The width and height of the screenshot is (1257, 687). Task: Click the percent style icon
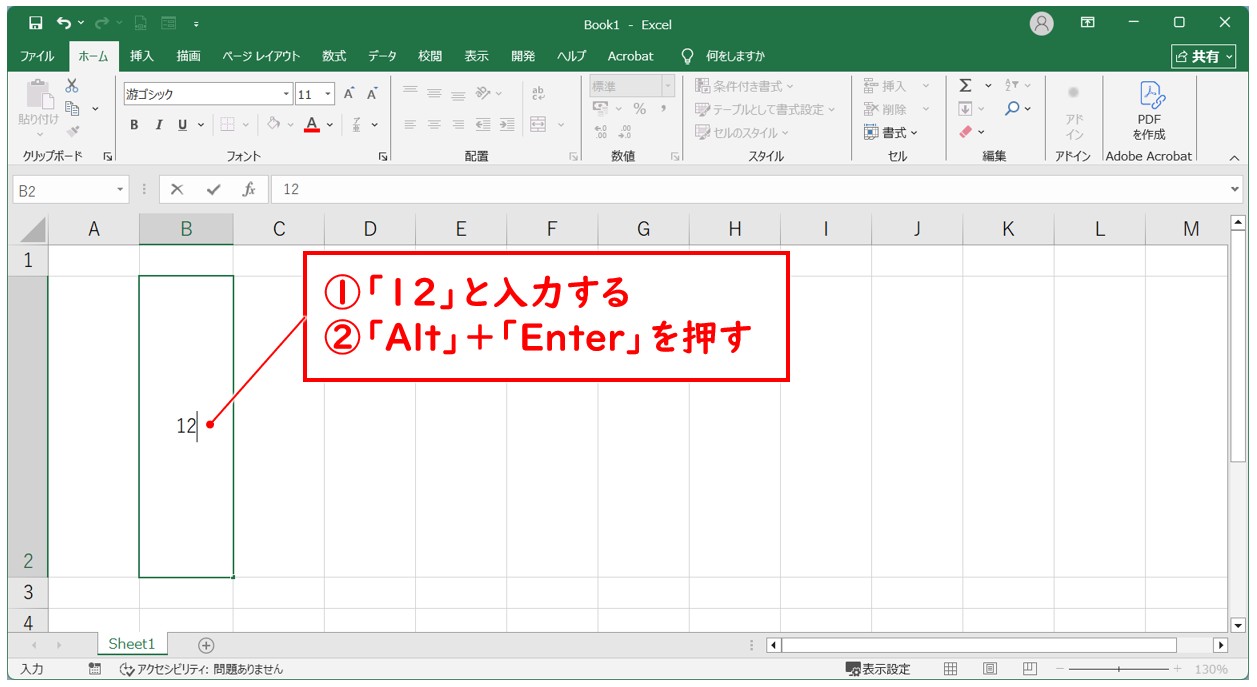click(639, 108)
